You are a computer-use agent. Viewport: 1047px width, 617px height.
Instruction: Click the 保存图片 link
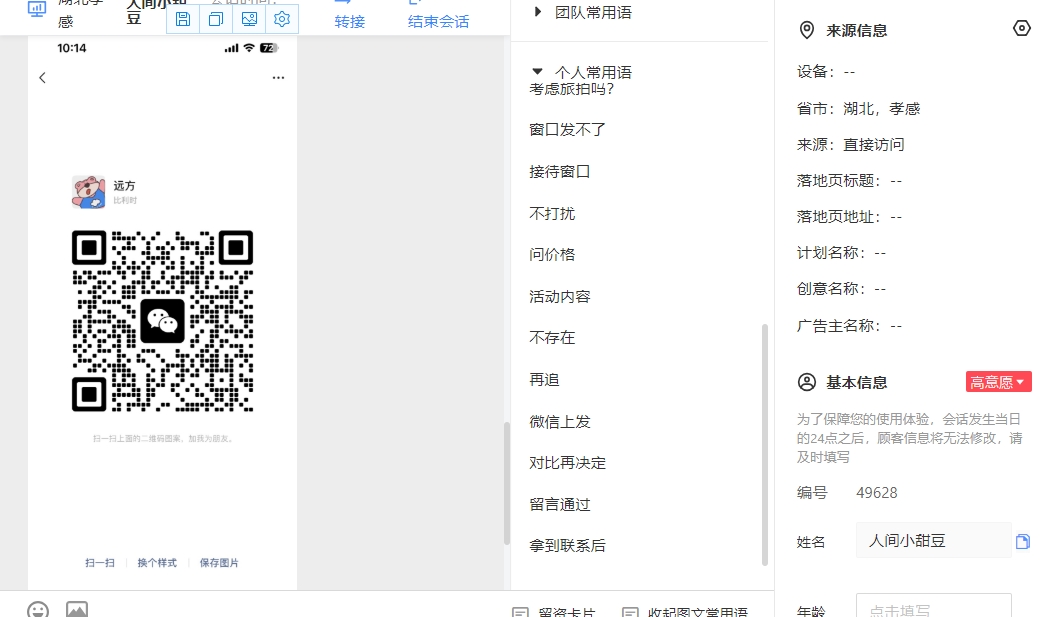click(x=219, y=563)
